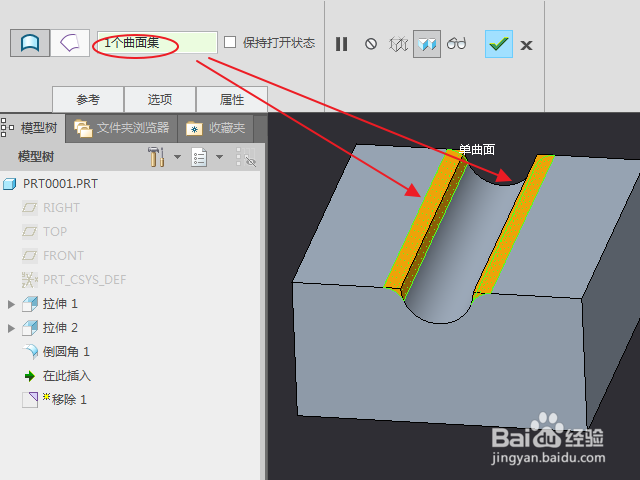Toggle unattached wireframe preview icon

[x=398, y=44]
